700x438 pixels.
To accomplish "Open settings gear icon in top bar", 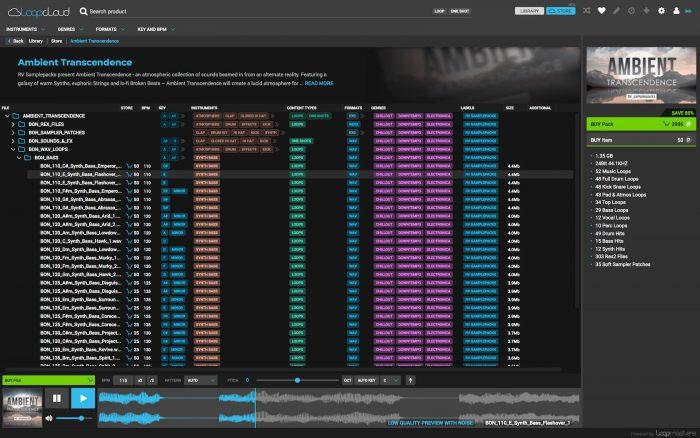I will point(661,11).
